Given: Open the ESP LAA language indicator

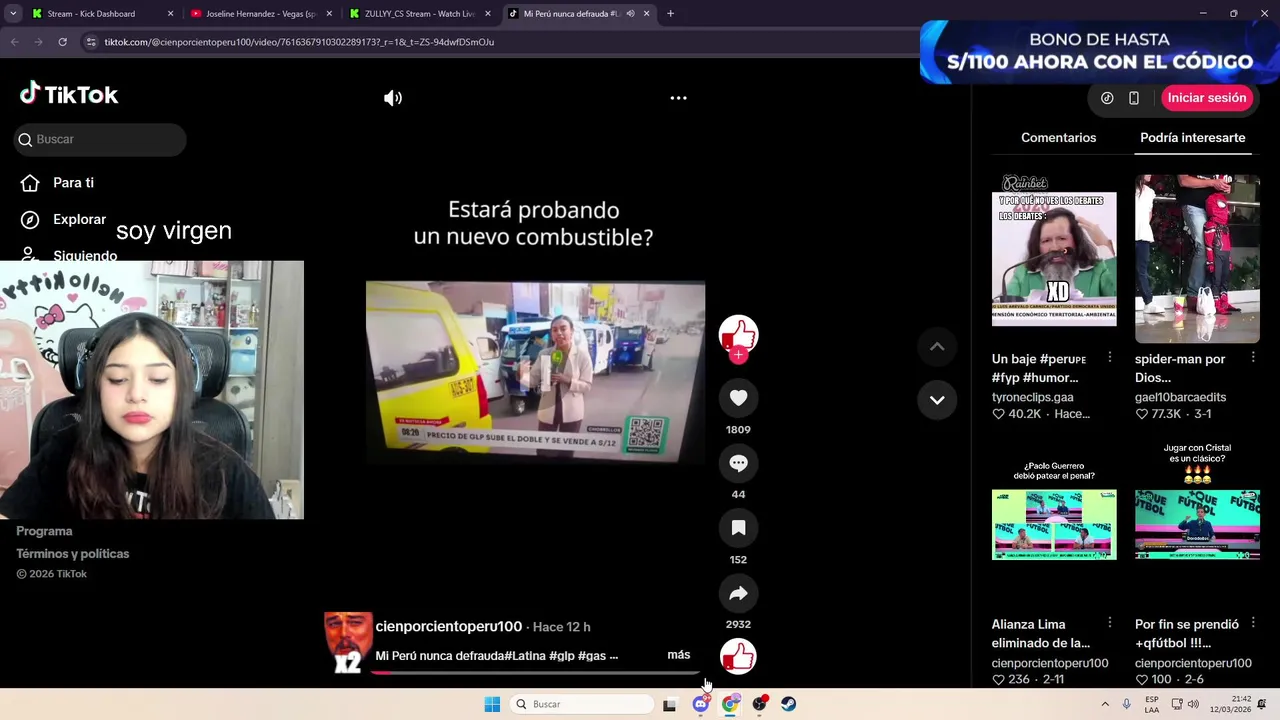Looking at the screenshot, I should click(x=1152, y=704).
